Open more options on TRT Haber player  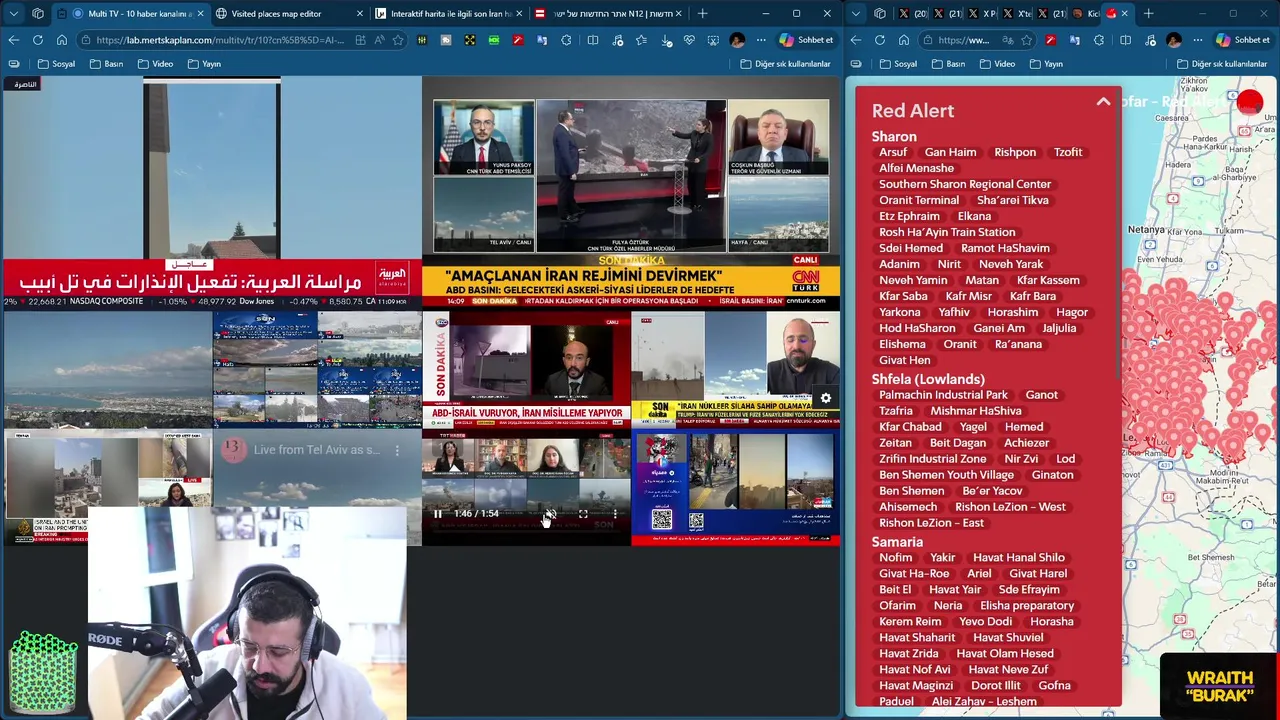pos(615,514)
